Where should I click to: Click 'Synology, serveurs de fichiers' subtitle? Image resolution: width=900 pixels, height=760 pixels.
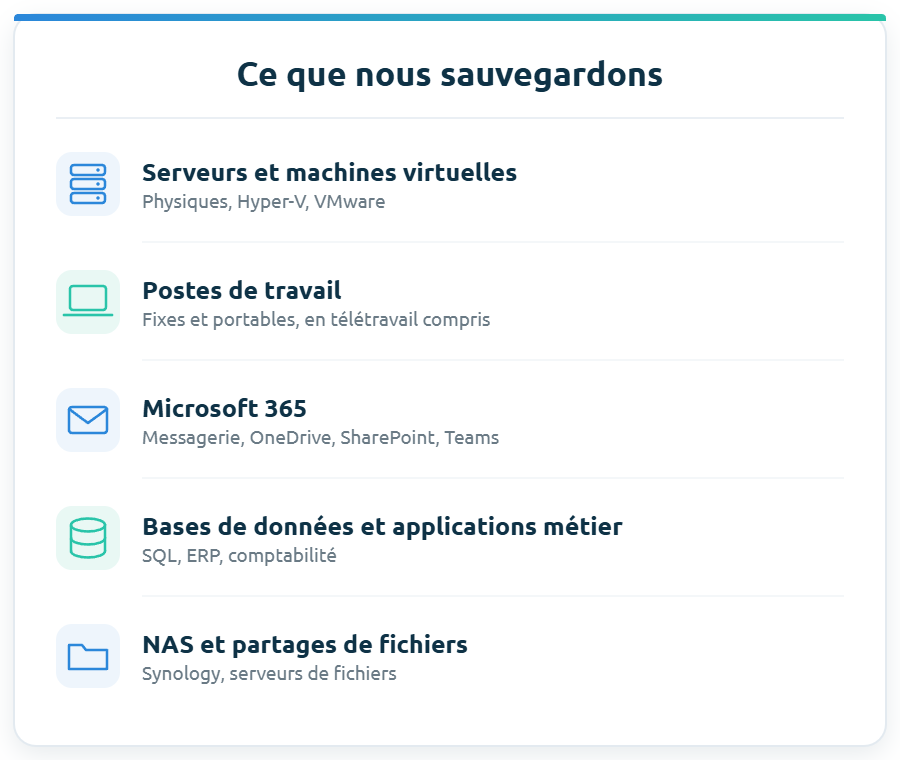tap(269, 674)
